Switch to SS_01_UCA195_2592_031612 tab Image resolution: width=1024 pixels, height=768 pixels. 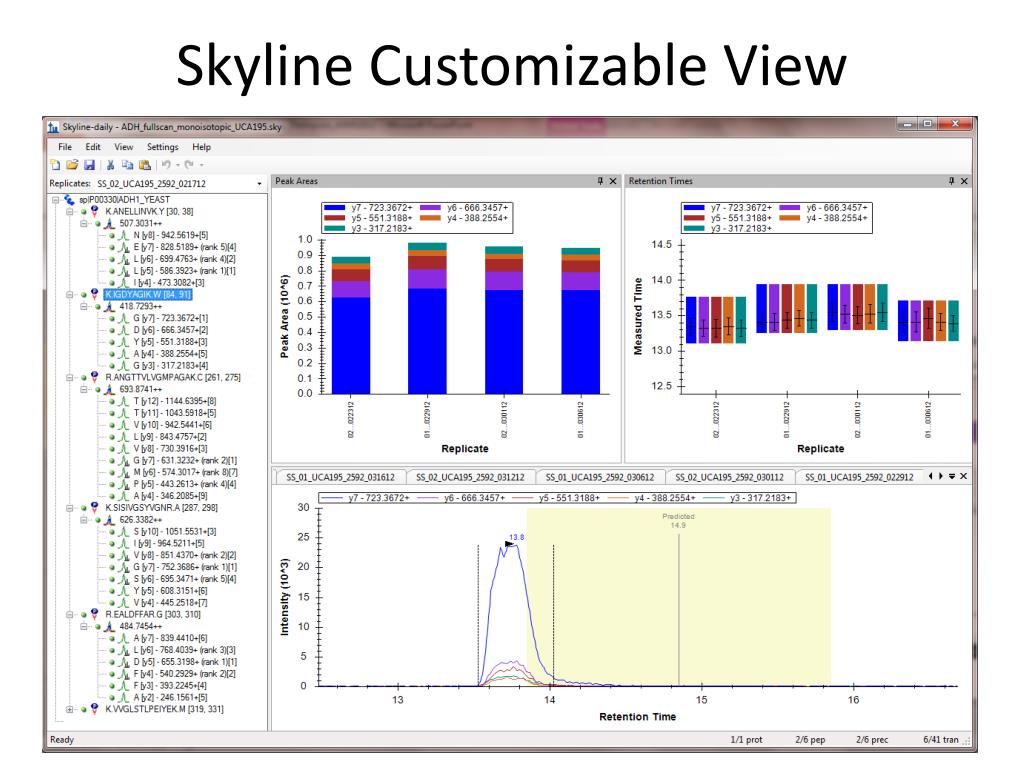point(340,477)
